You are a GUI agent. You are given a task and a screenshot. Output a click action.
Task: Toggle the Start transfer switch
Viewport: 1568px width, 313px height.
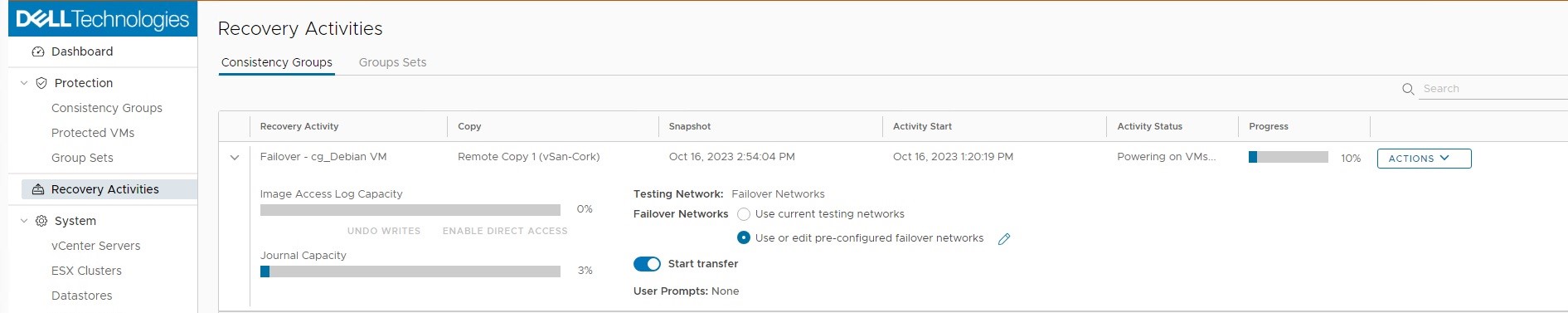647,264
